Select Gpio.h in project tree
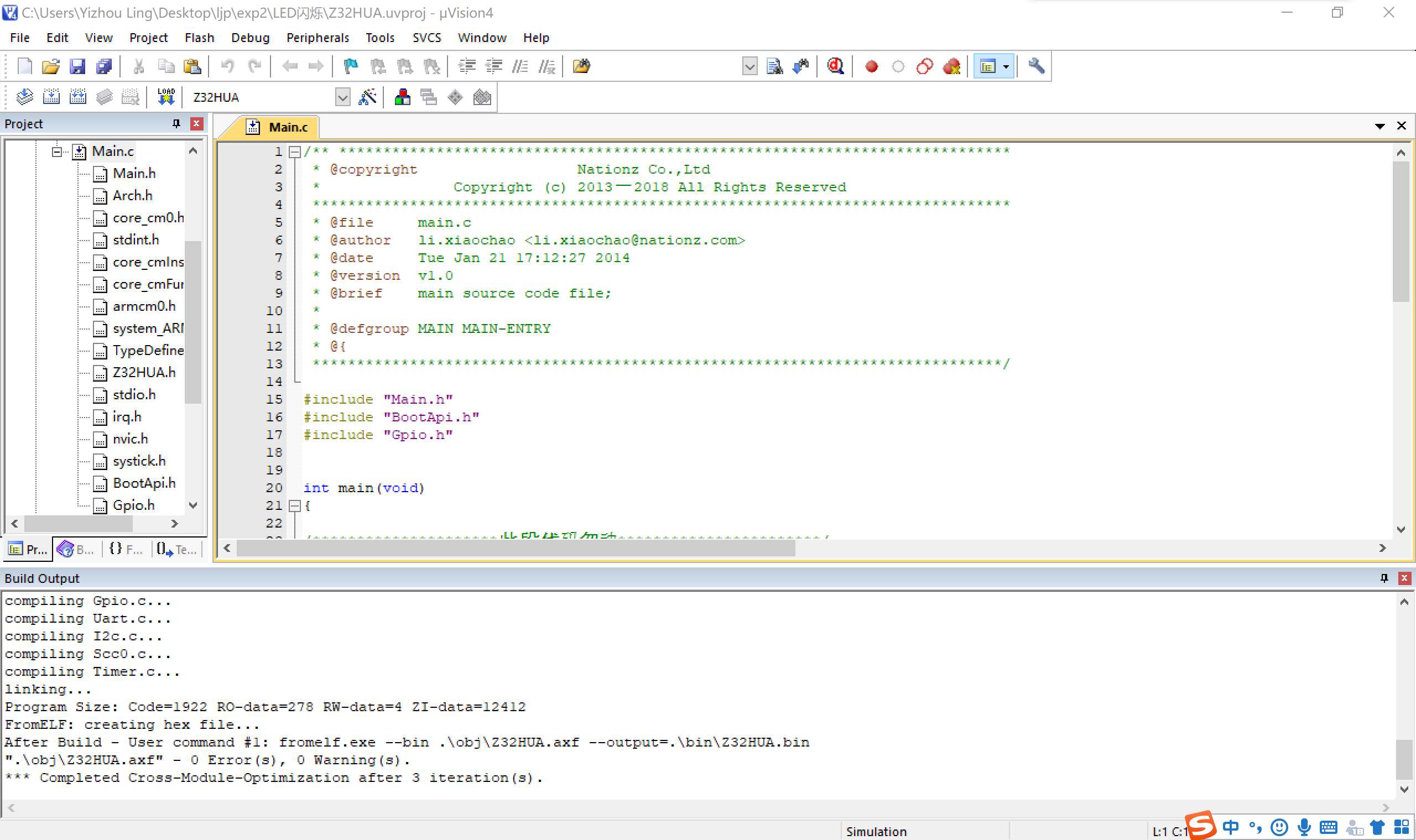Screen dimensions: 1416x840 pyautogui.click(x=134, y=505)
